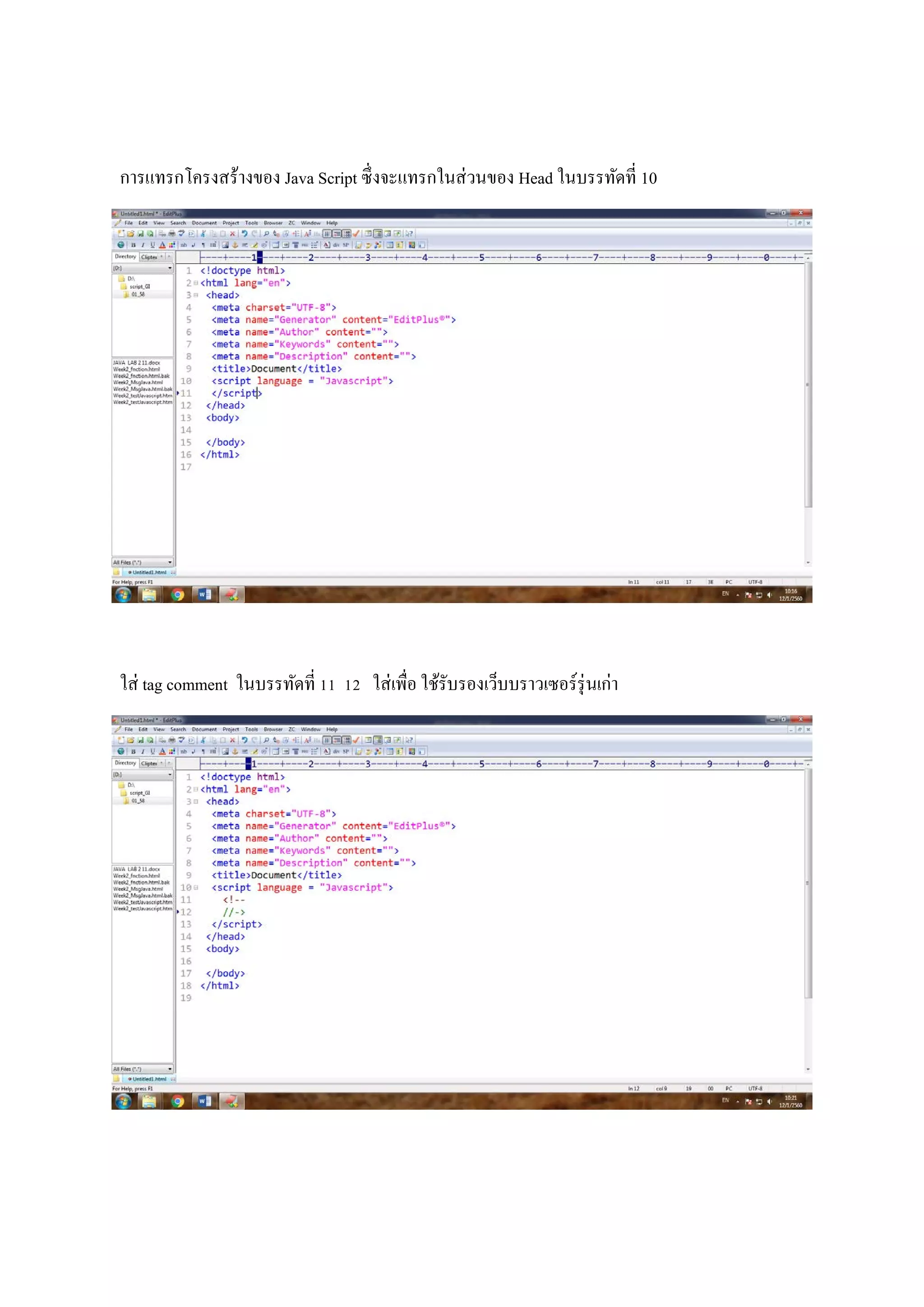Open color palette icon in first EditPlus screenshot

172,245
